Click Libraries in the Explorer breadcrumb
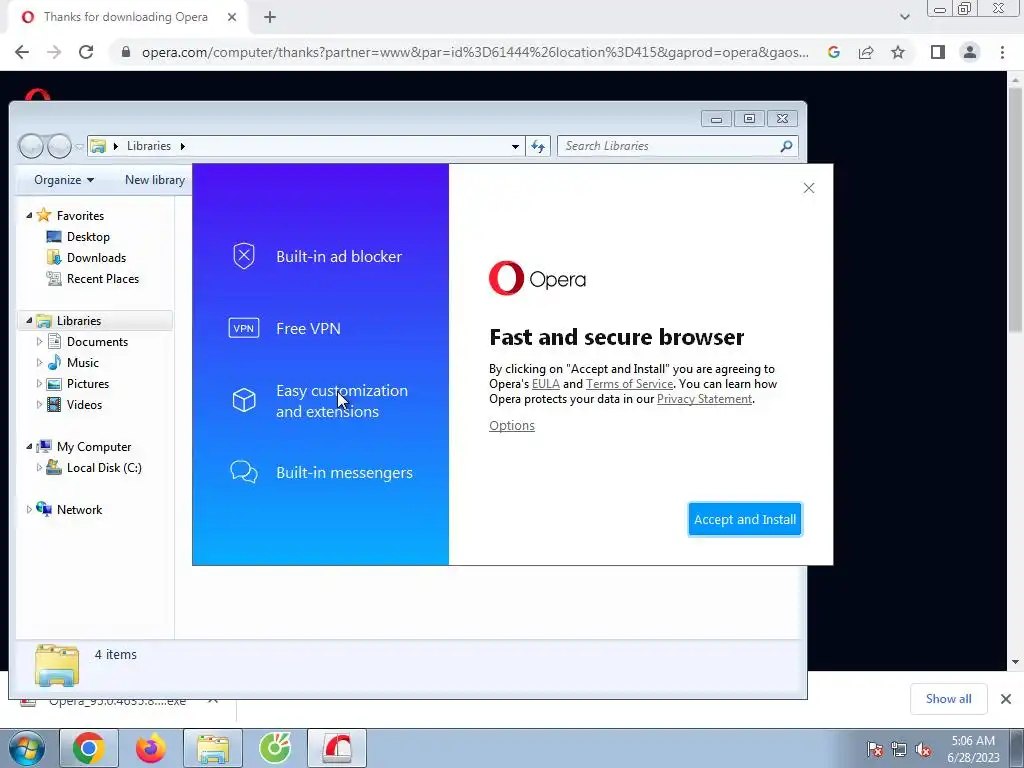Image resolution: width=1024 pixels, height=768 pixels. point(149,146)
